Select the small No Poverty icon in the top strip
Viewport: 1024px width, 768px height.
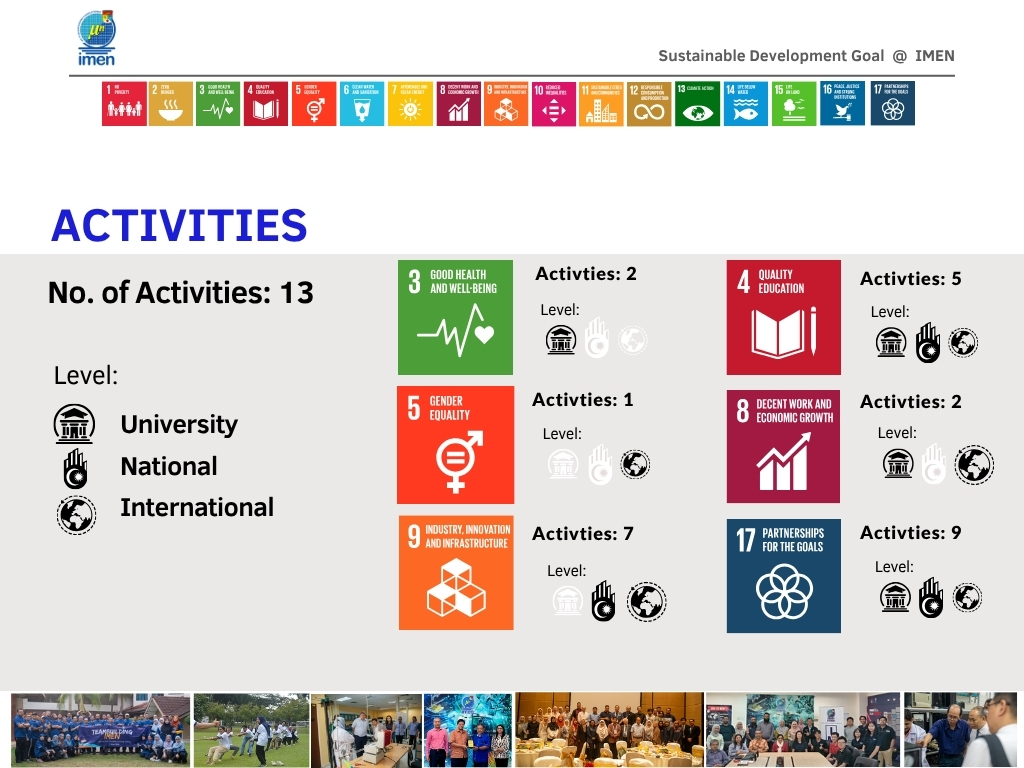pos(124,104)
